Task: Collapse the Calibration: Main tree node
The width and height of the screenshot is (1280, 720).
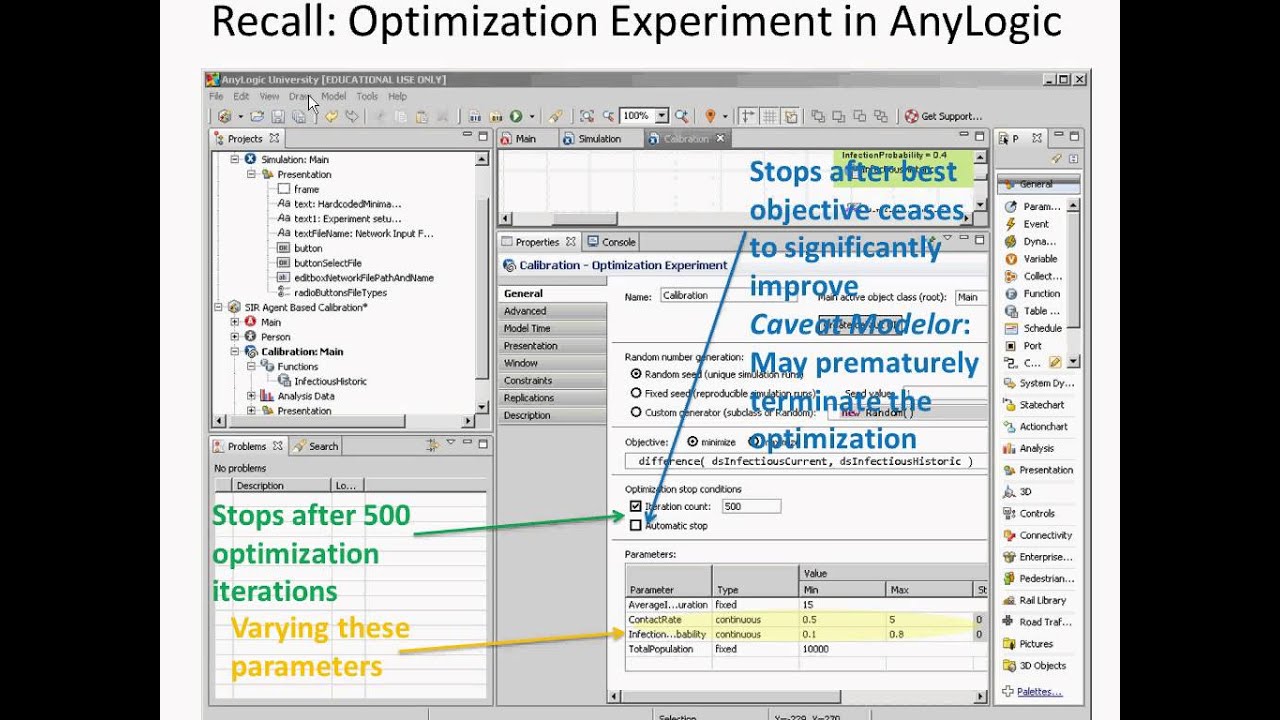Action: click(236, 352)
